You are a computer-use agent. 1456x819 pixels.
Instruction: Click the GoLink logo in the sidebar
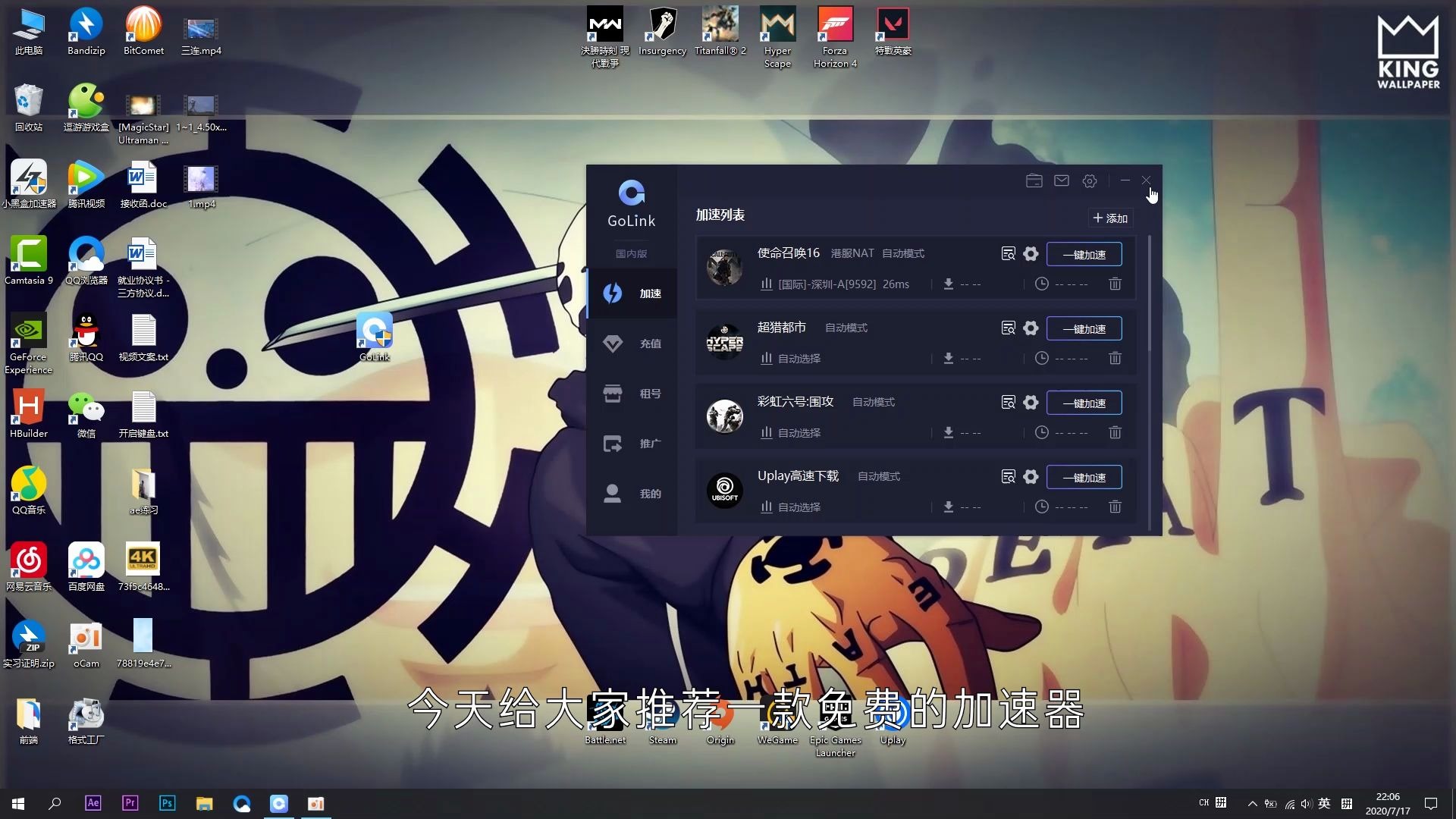tap(632, 203)
